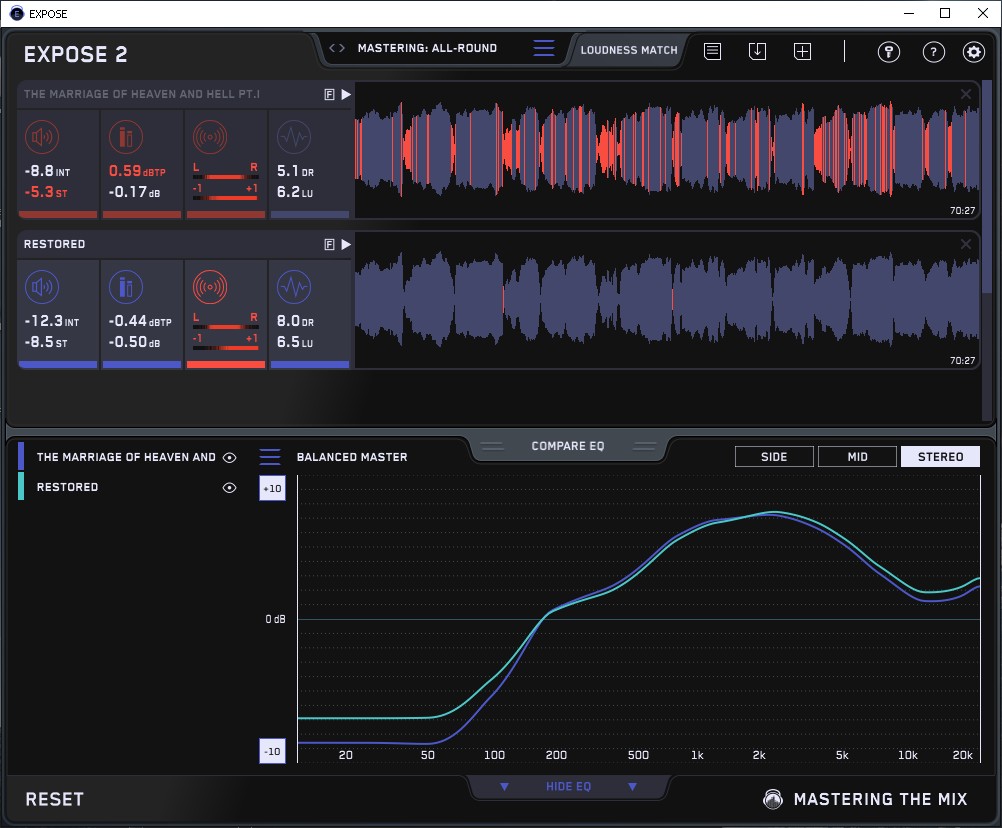Switch to the SIDE channel view

[x=774, y=457]
